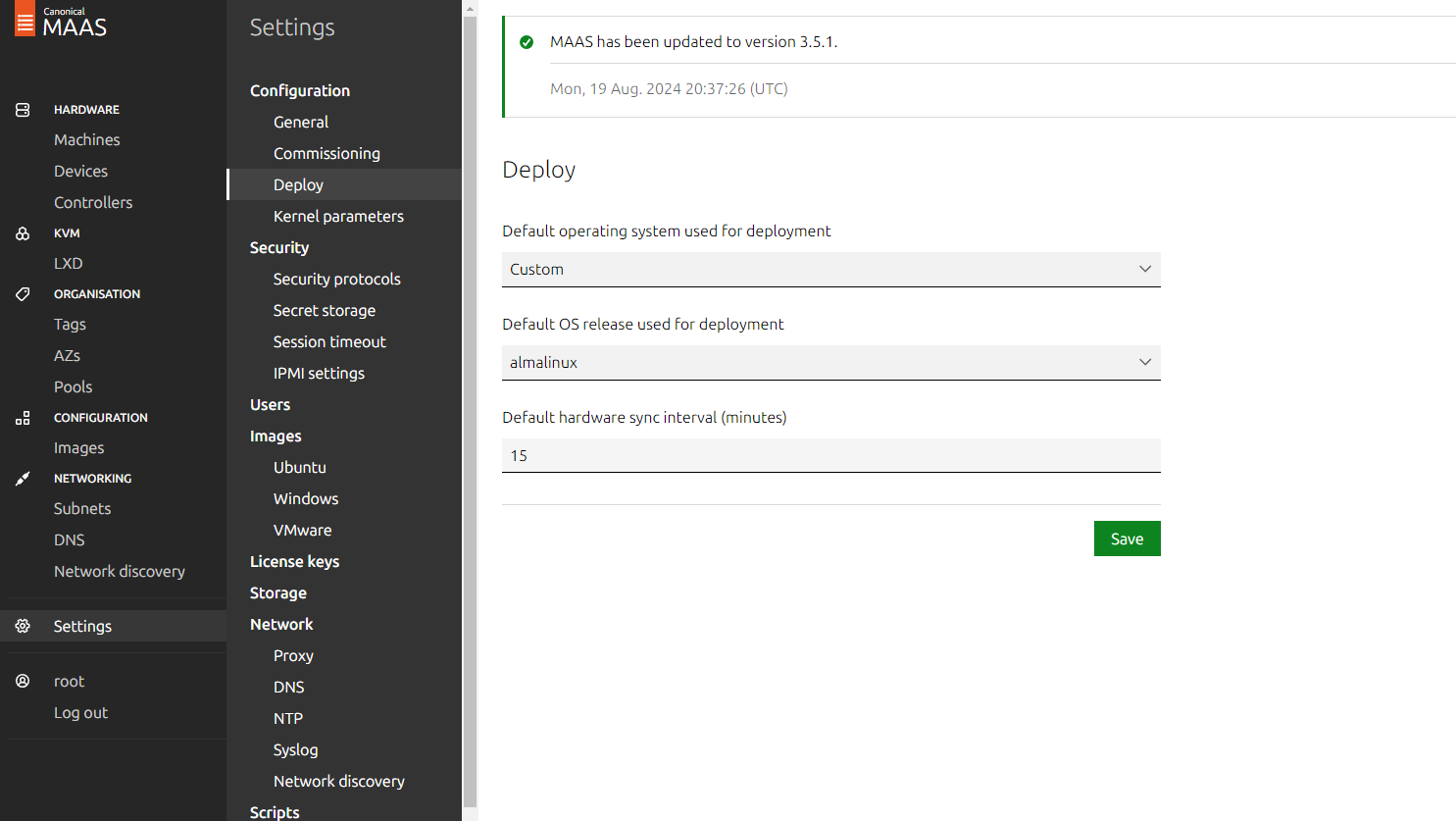The height and width of the screenshot is (821, 1456).
Task: Click the MAAS logo icon
Action: [x=25, y=21]
